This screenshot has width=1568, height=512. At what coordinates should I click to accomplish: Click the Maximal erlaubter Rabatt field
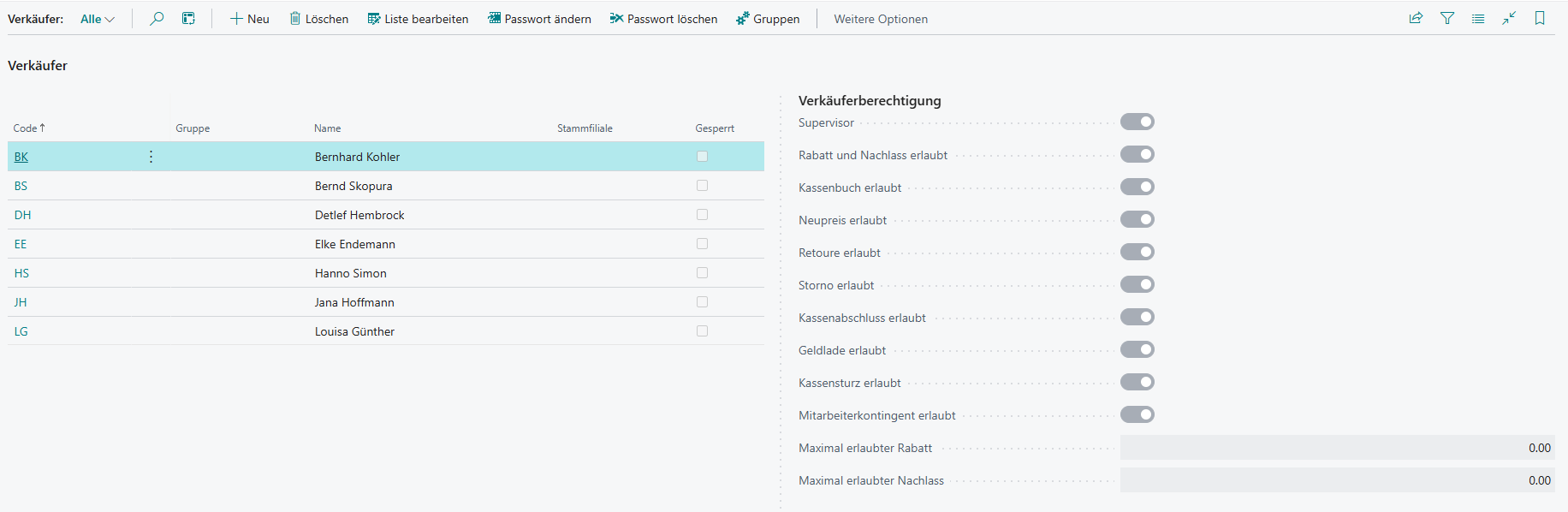[1336, 448]
